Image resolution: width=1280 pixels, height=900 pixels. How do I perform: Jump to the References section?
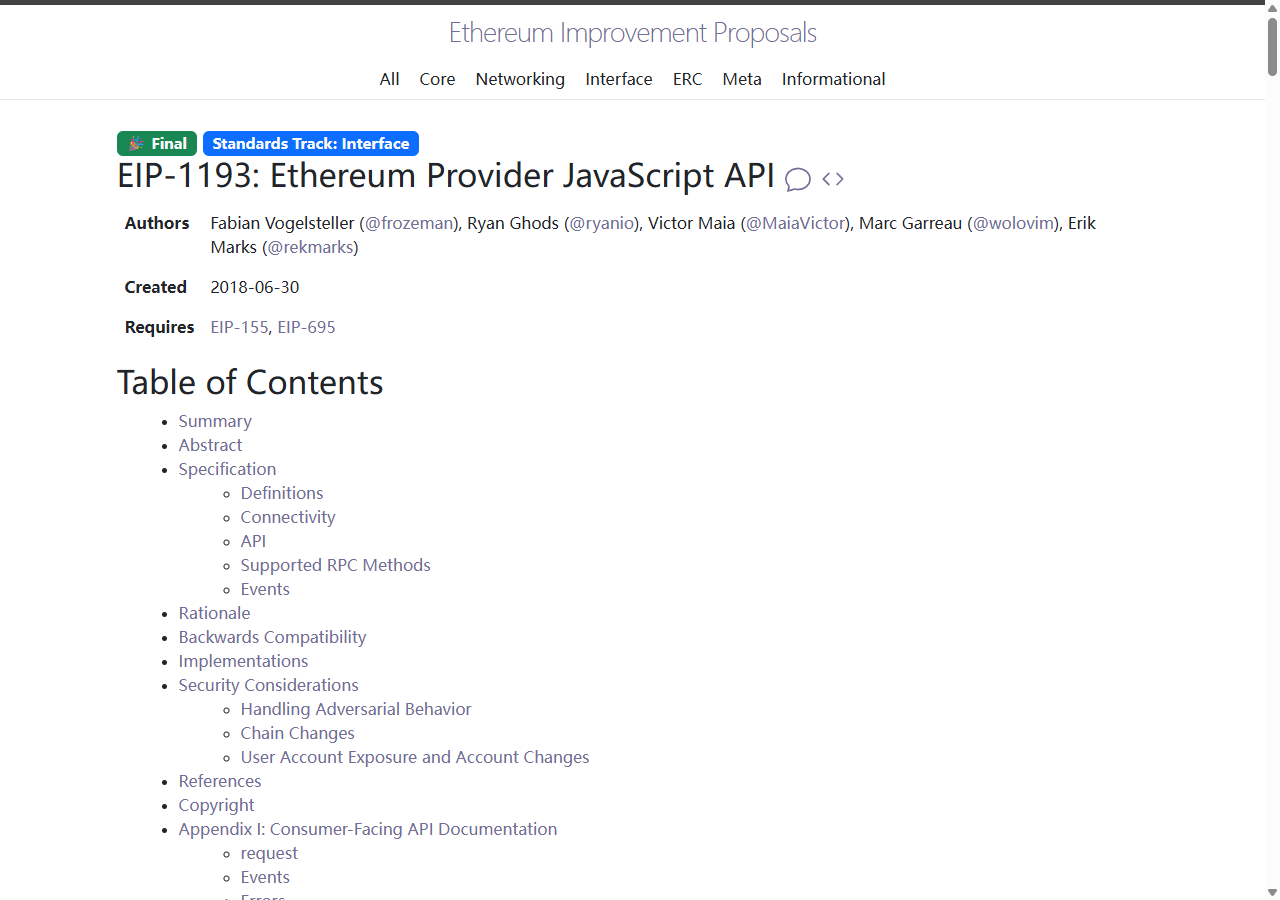click(x=220, y=781)
